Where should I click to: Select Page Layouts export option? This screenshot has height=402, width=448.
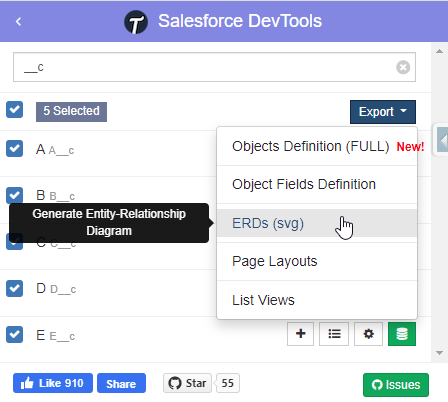pos(317,261)
